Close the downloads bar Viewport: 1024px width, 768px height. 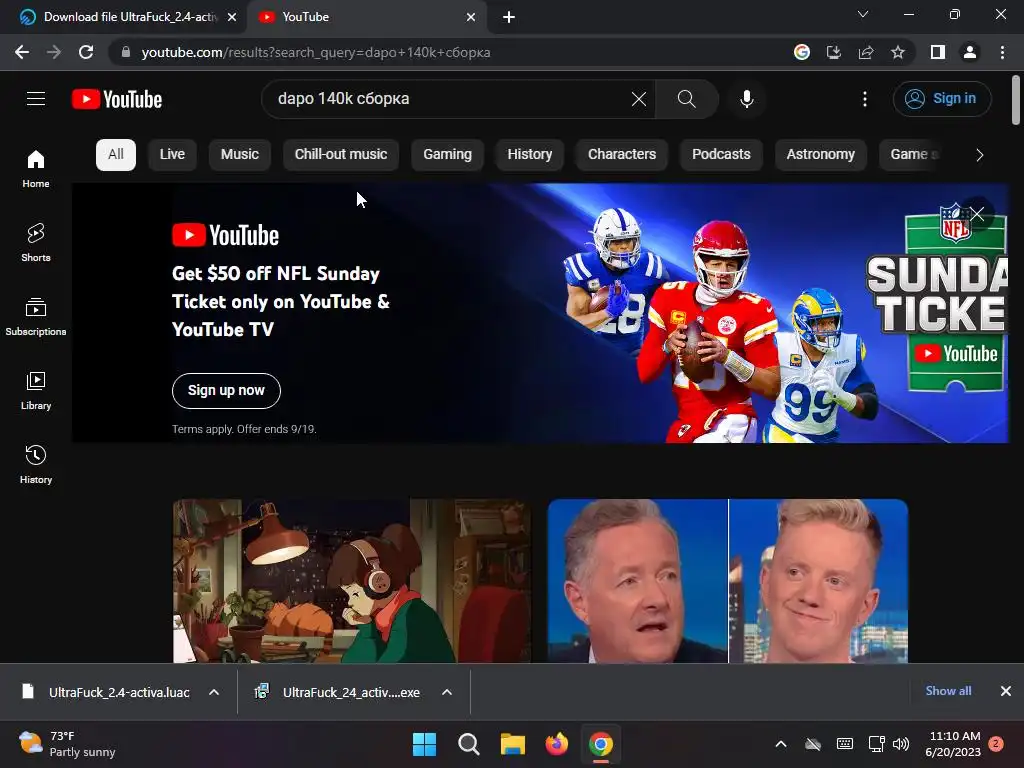point(1006,691)
